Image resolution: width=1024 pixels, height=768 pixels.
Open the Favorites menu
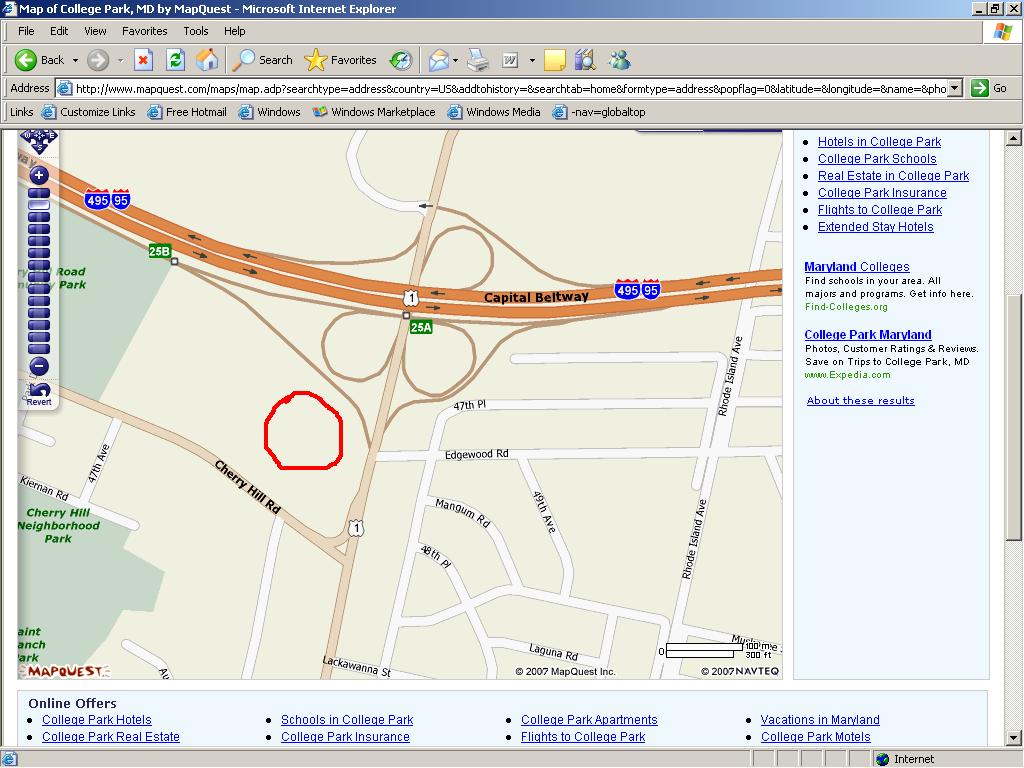(144, 31)
